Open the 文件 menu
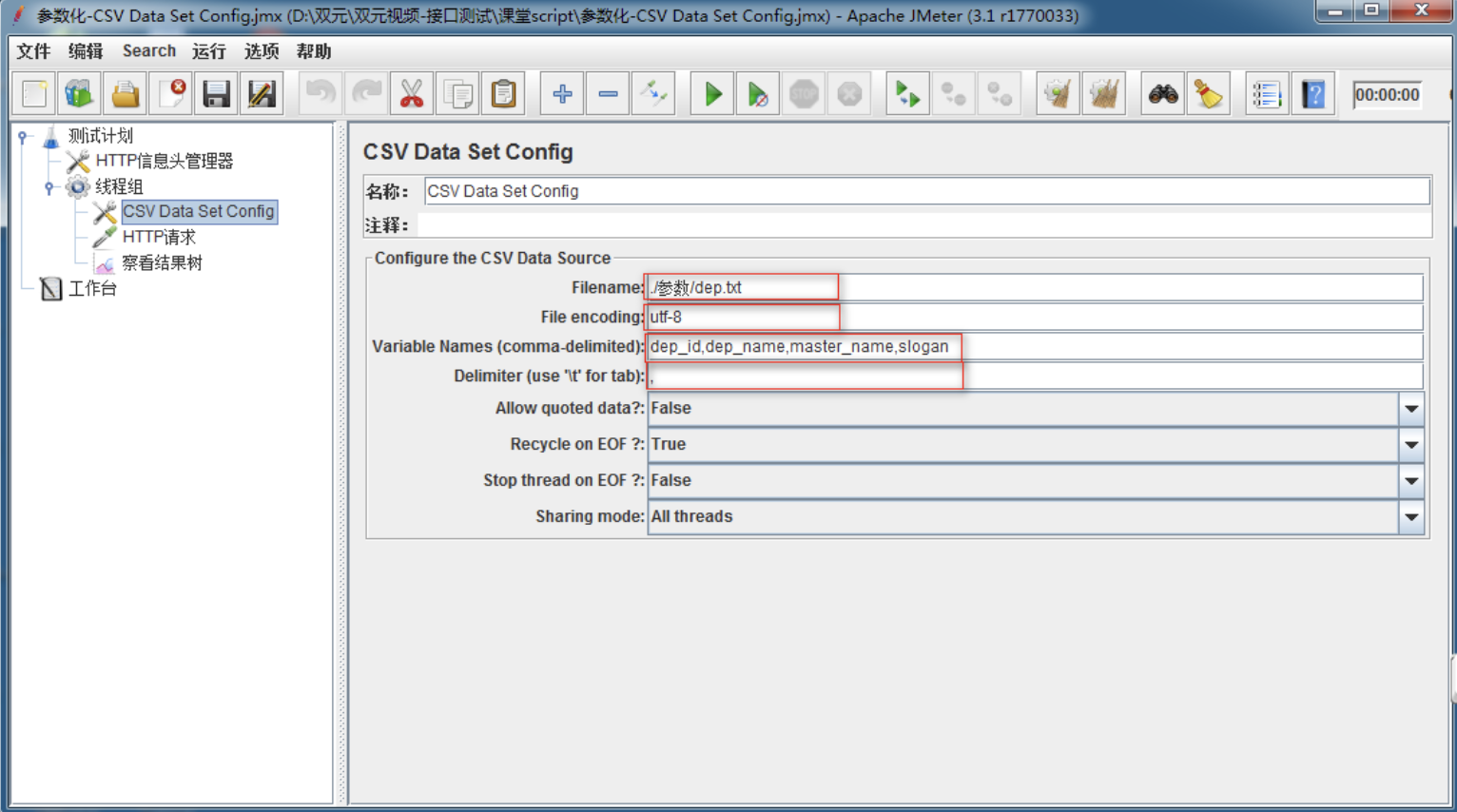 [x=33, y=51]
